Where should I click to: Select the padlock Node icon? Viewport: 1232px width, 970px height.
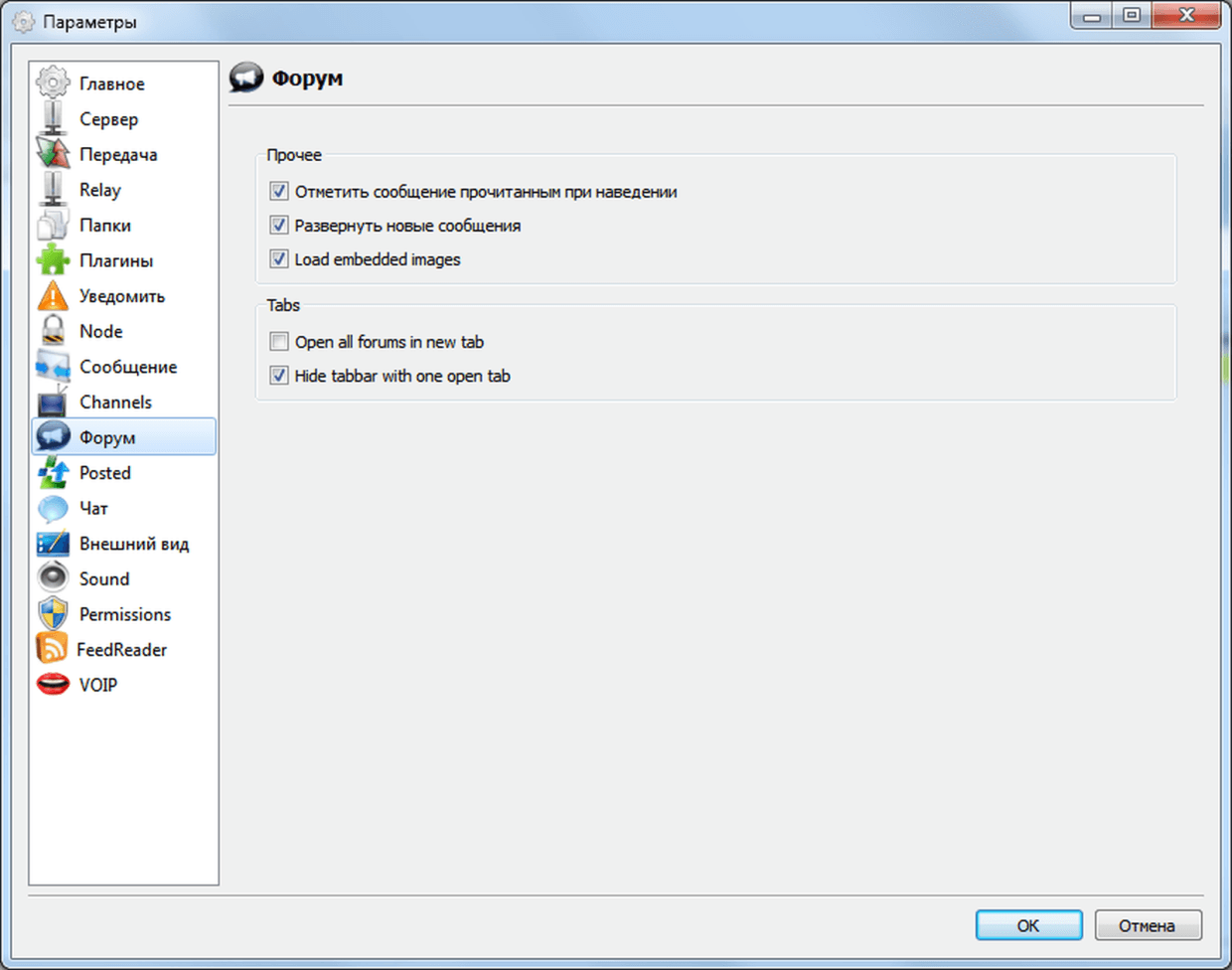coord(53,331)
